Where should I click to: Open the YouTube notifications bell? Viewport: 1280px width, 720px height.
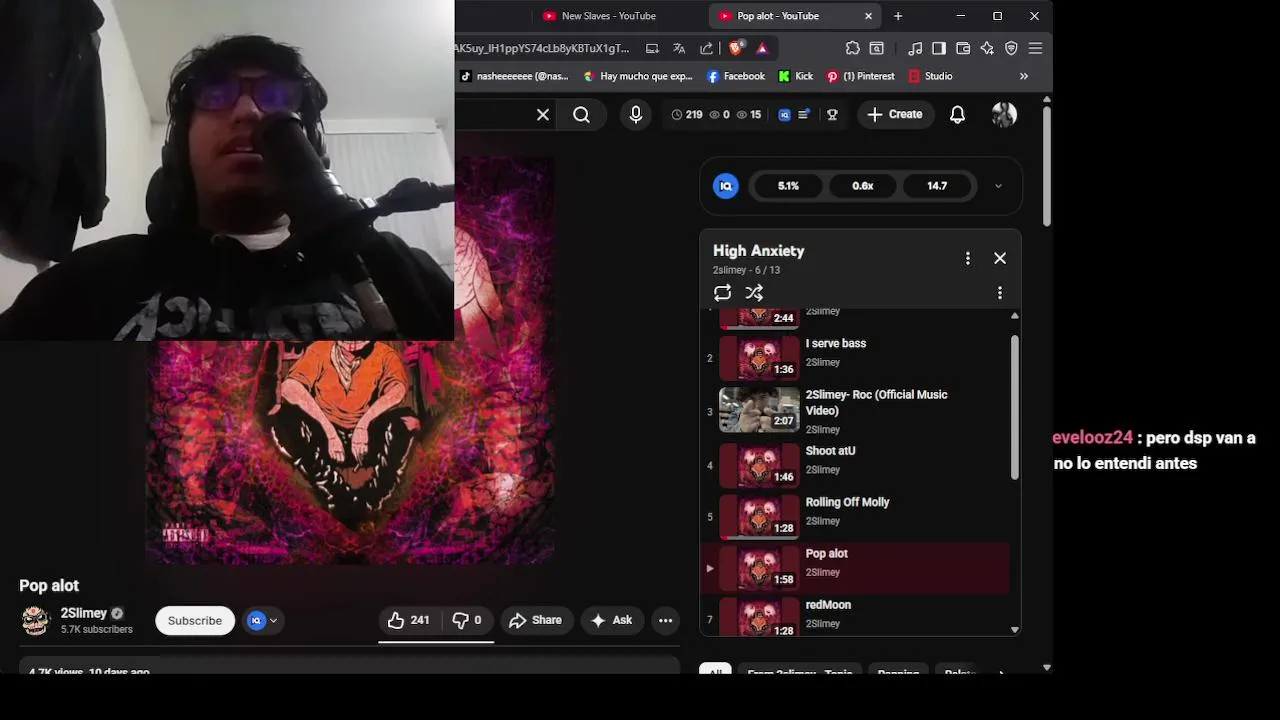[x=957, y=115]
